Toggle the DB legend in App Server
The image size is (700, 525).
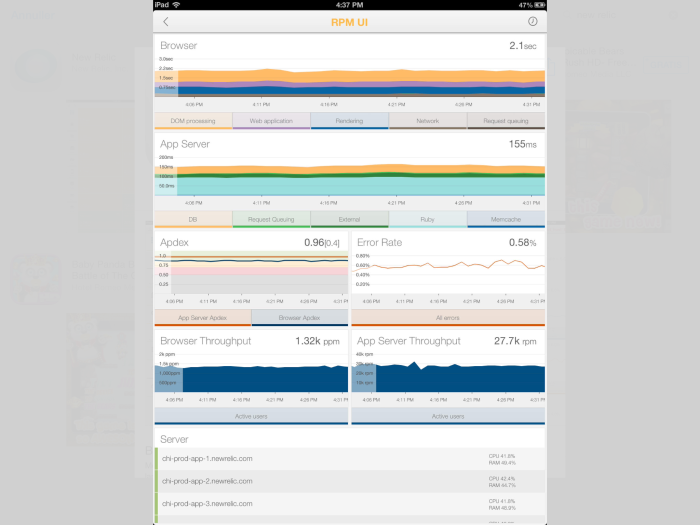(x=193, y=220)
